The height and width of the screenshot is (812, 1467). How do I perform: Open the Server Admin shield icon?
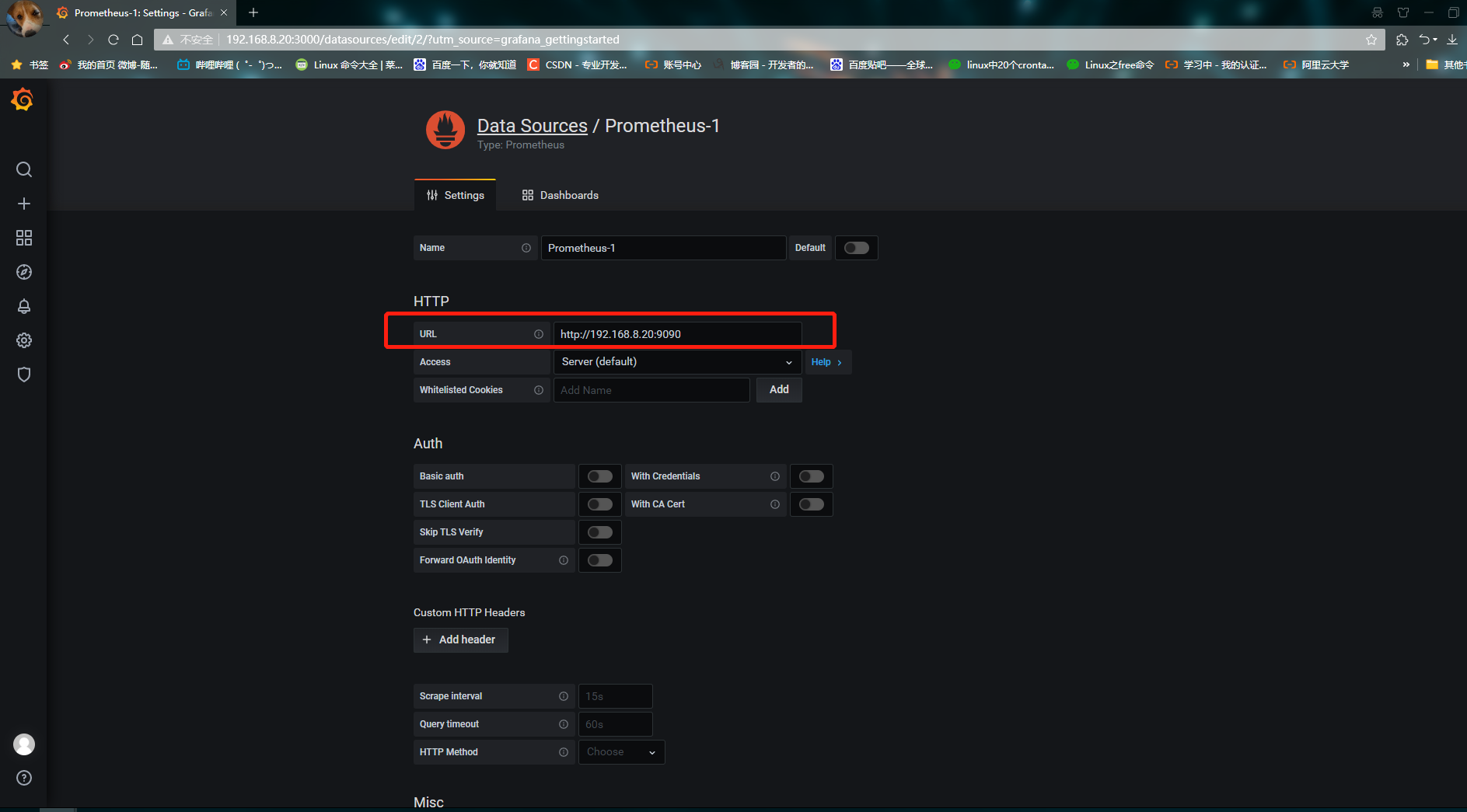tap(24, 375)
